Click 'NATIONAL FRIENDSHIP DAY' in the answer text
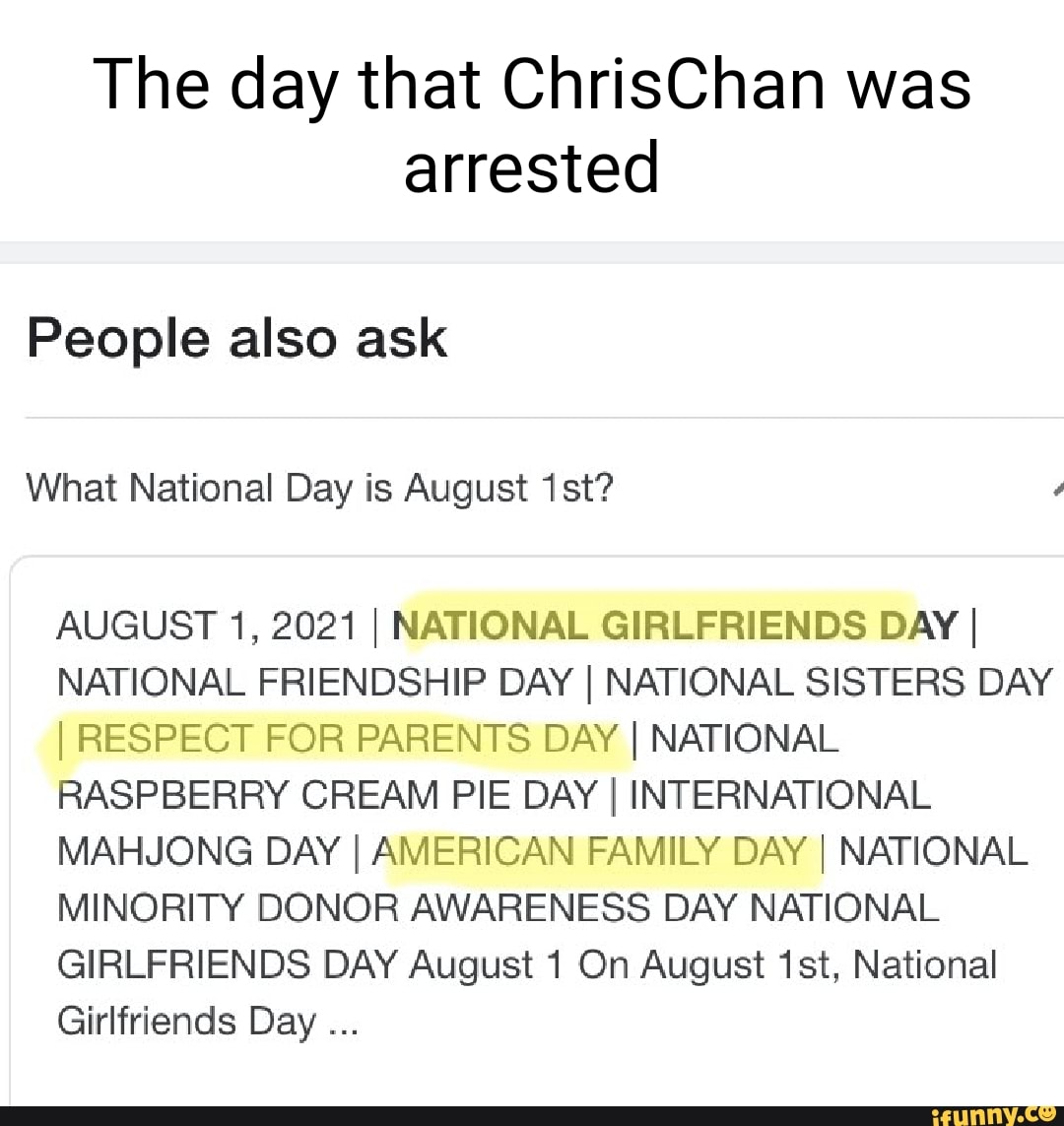This screenshot has width=1064, height=1126. click(x=315, y=681)
